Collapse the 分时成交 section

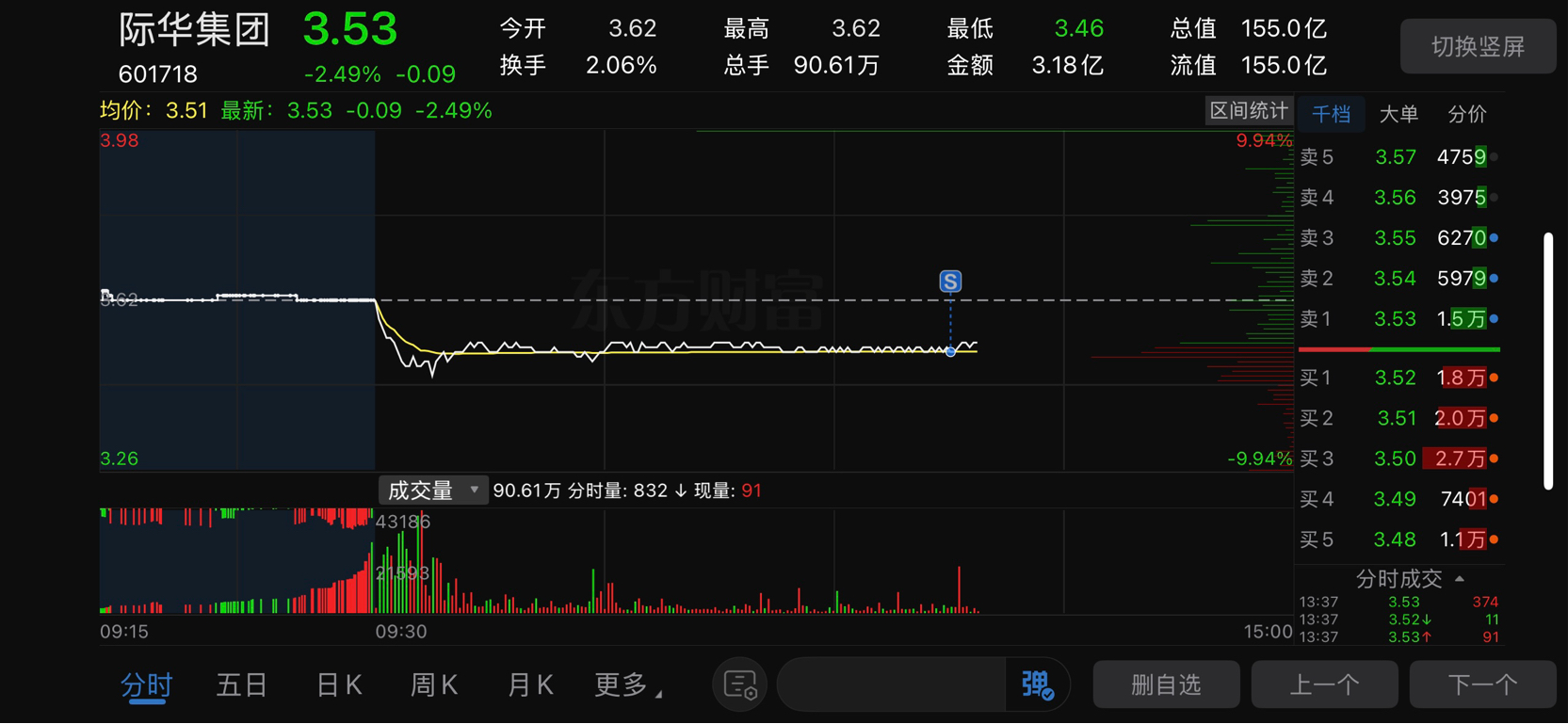click(1410, 579)
